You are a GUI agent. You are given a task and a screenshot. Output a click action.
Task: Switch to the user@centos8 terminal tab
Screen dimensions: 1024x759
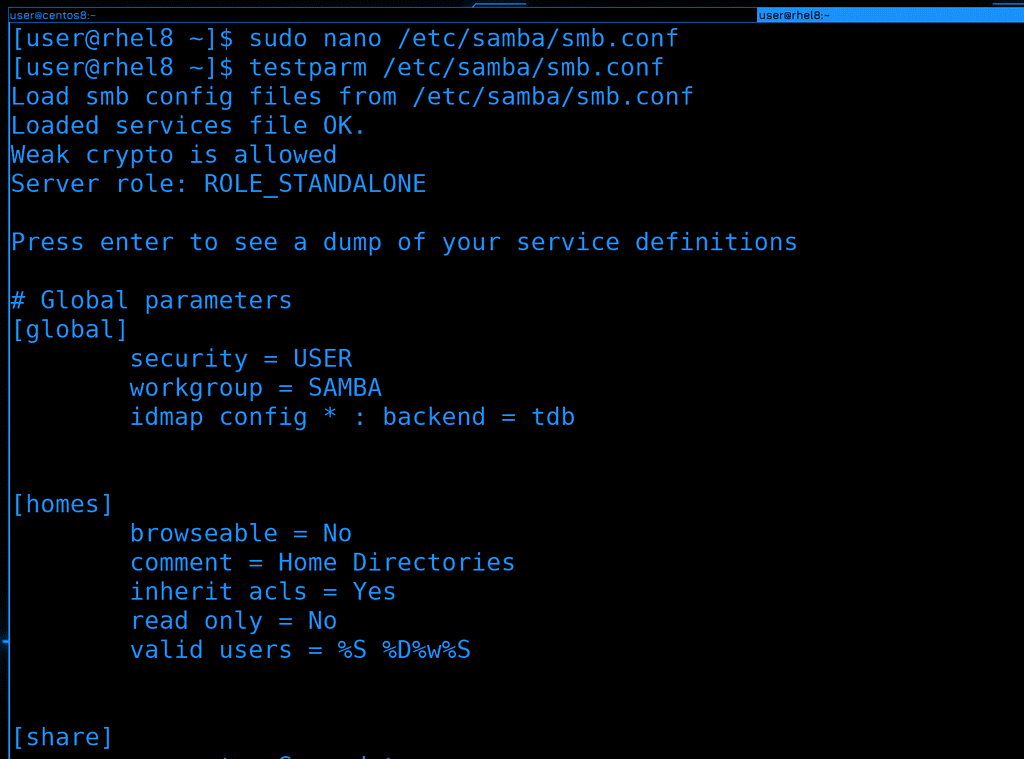point(53,15)
